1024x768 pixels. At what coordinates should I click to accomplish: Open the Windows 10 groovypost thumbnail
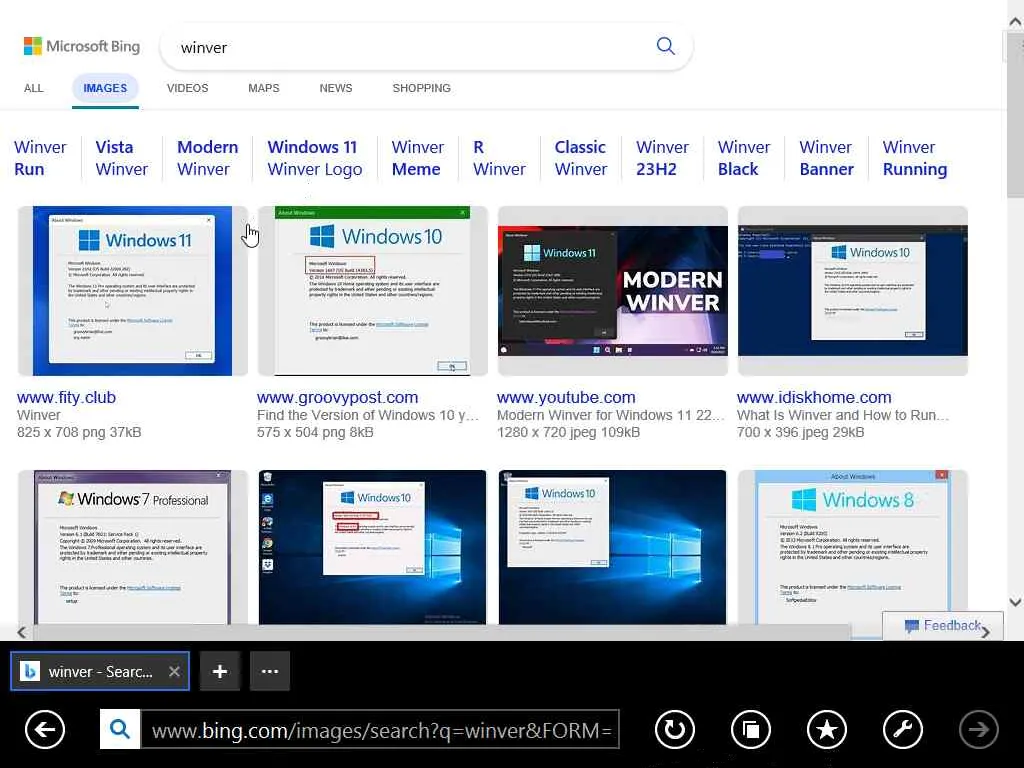(372, 291)
